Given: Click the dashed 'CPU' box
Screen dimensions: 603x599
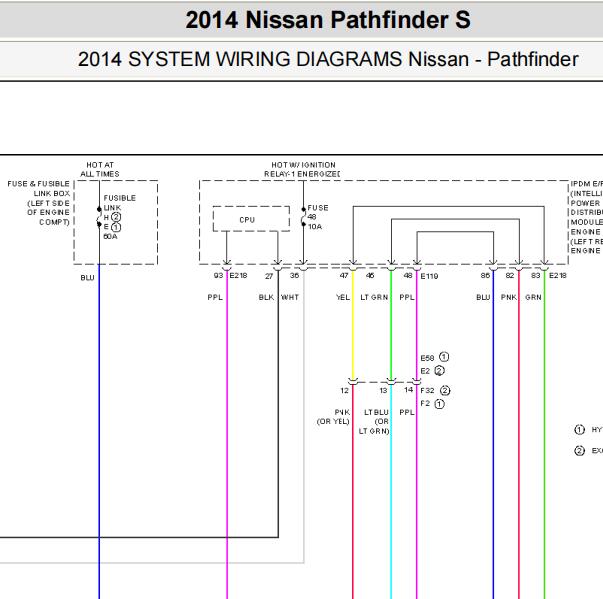Looking at the screenshot, I should 251,219.
